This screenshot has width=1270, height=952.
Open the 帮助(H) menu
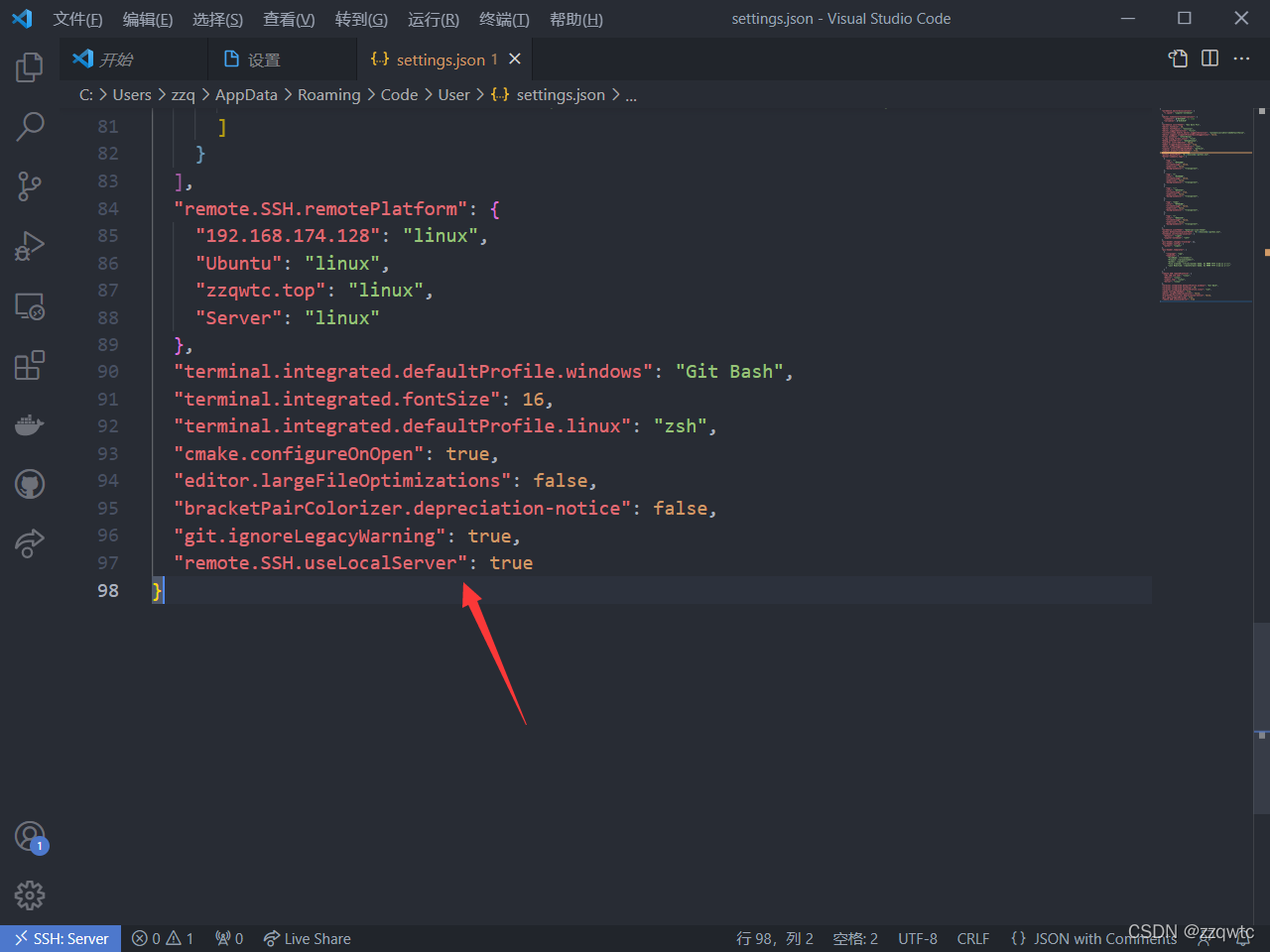tap(576, 19)
